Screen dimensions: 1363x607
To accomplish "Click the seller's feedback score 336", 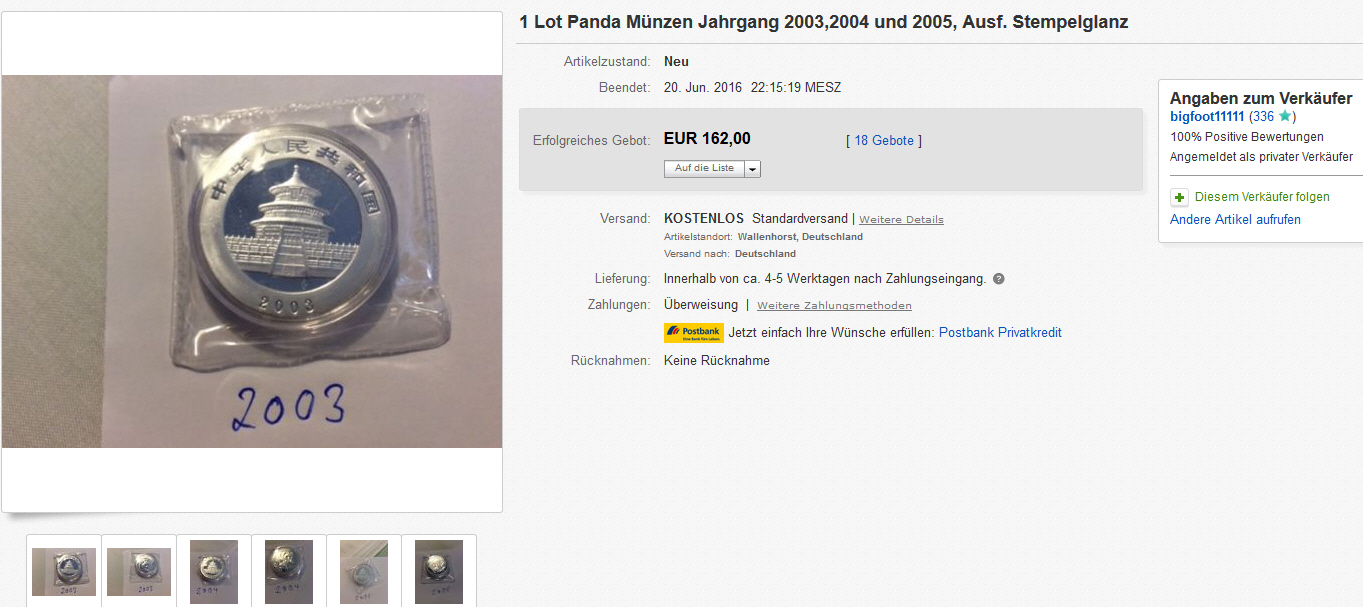I will (x=1263, y=117).
